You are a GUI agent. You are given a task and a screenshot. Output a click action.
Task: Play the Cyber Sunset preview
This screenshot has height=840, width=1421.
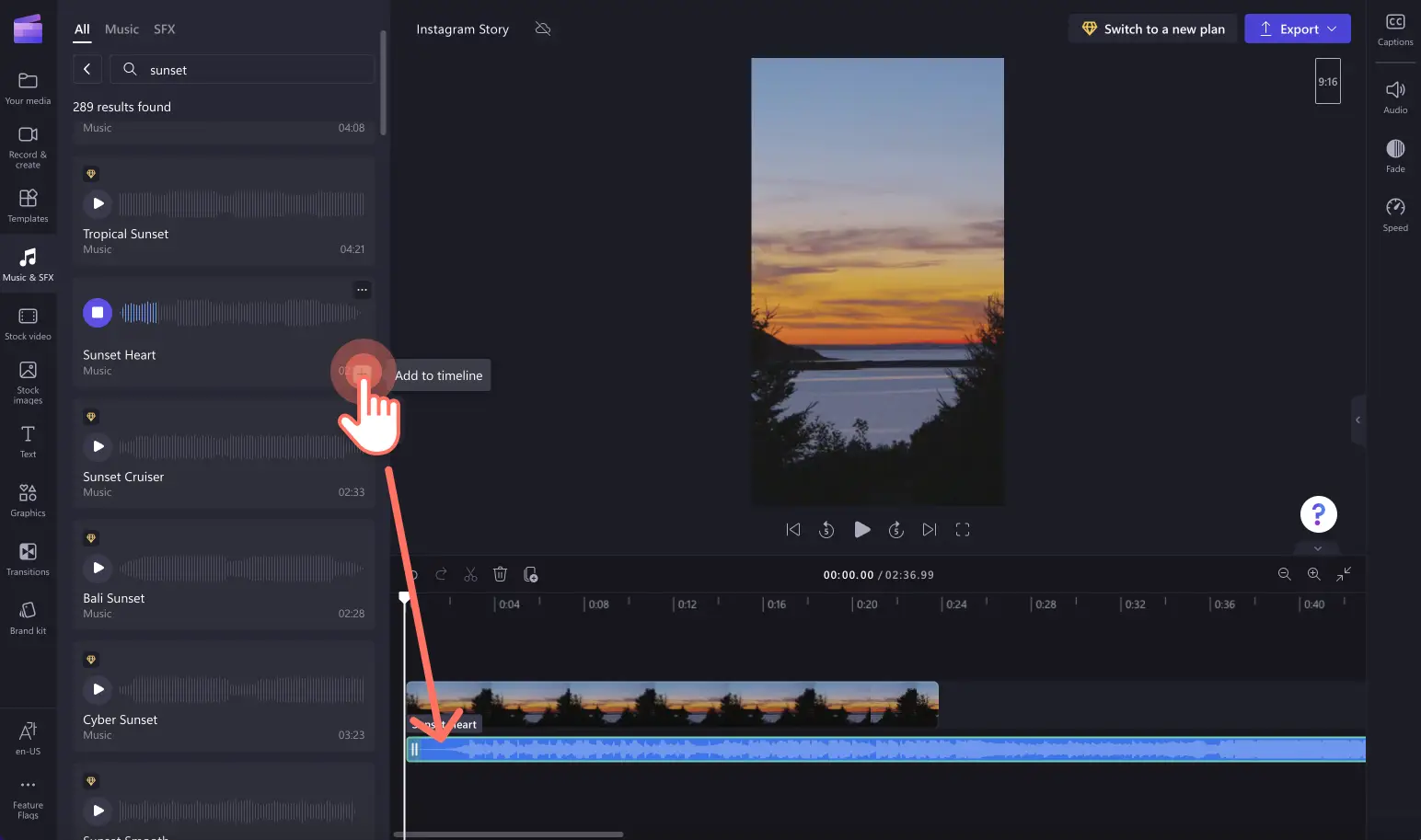click(x=98, y=689)
